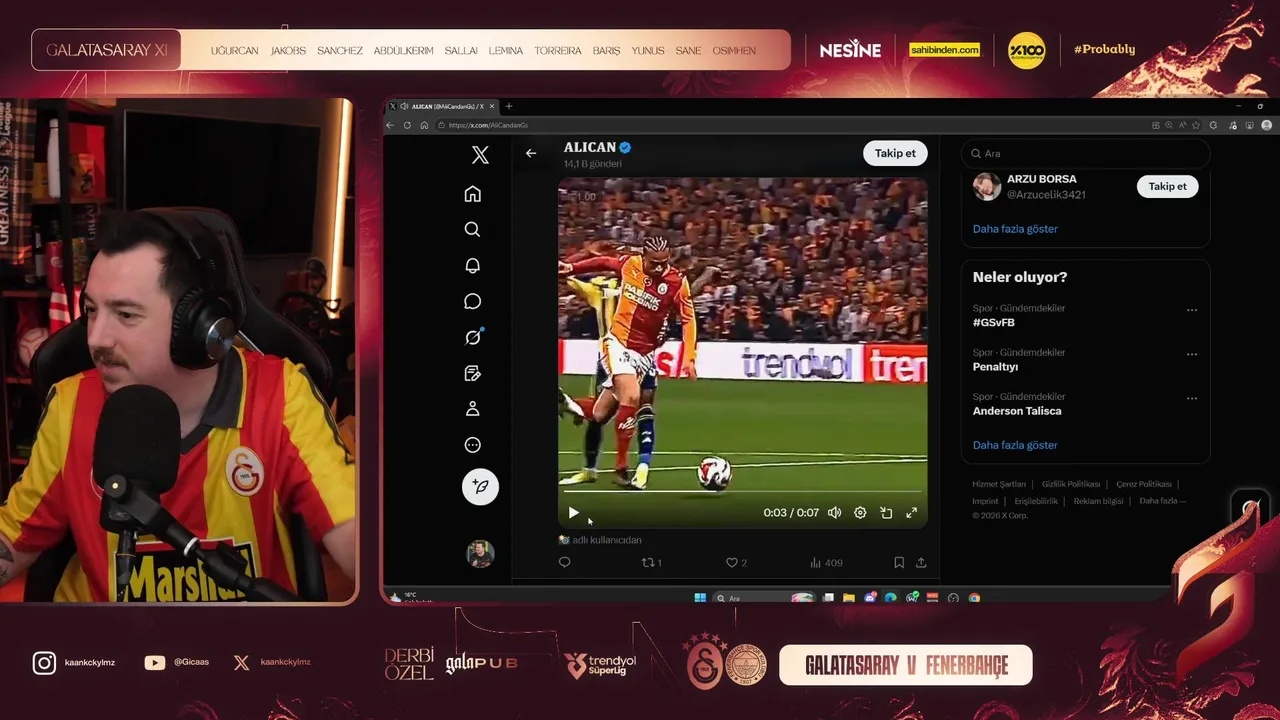Like the post showing 2 likes

point(736,563)
